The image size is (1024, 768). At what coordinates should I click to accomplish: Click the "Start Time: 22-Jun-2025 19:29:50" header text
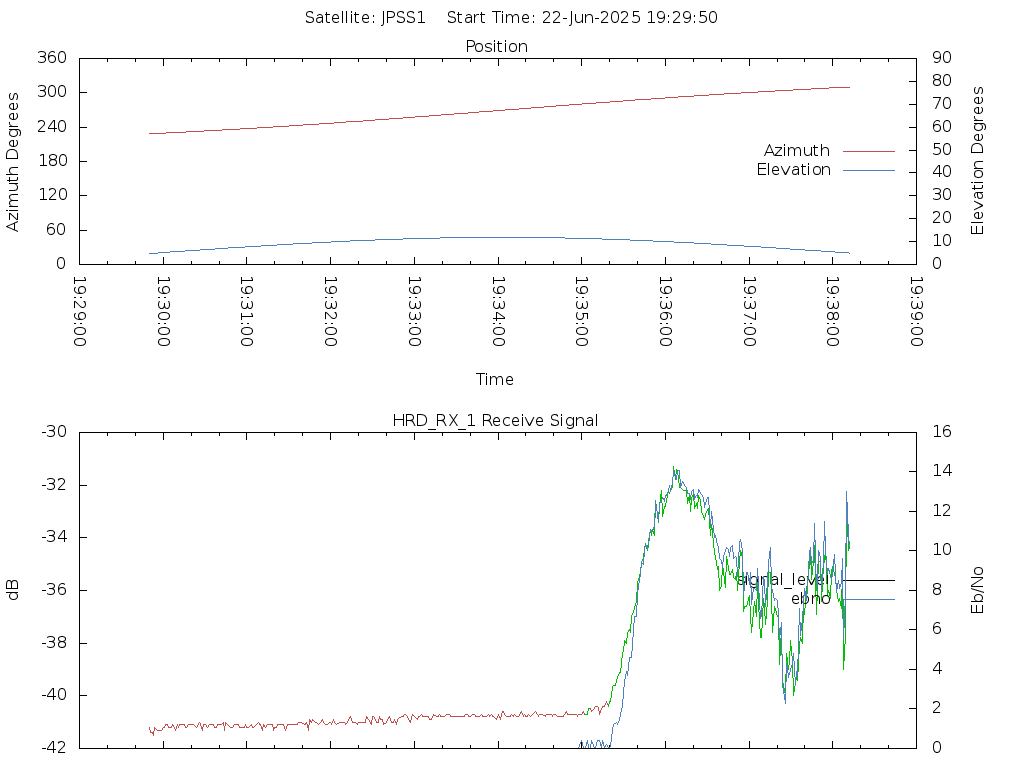tap(582, 18)
